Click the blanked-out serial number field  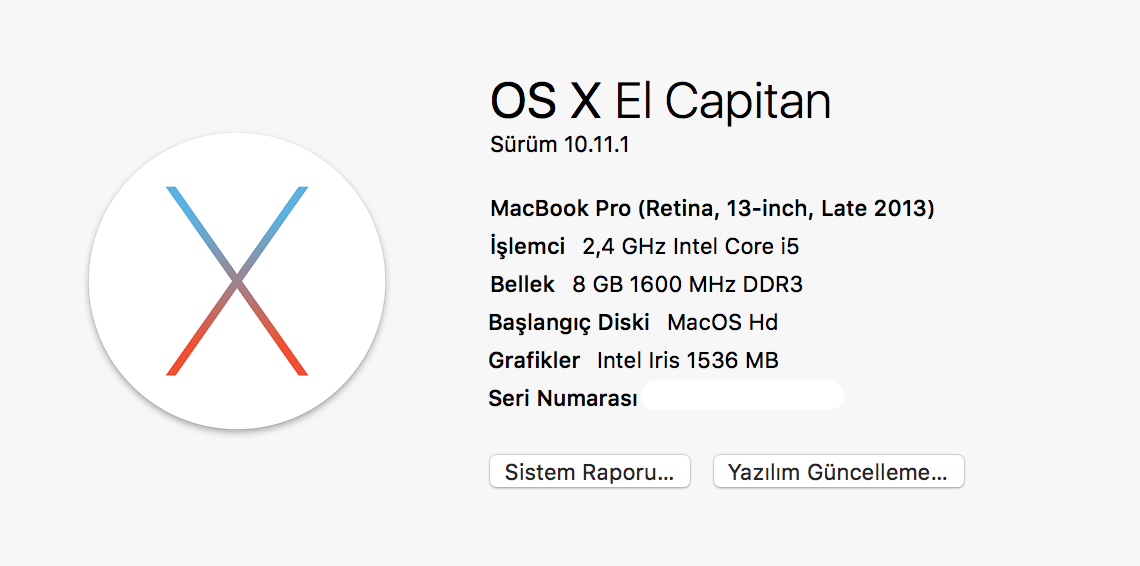pos(743,395)
